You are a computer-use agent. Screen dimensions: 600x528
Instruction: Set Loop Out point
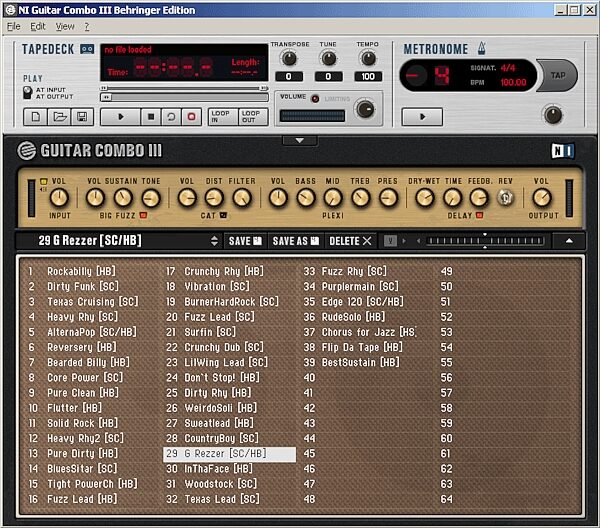tap(253, 117)
